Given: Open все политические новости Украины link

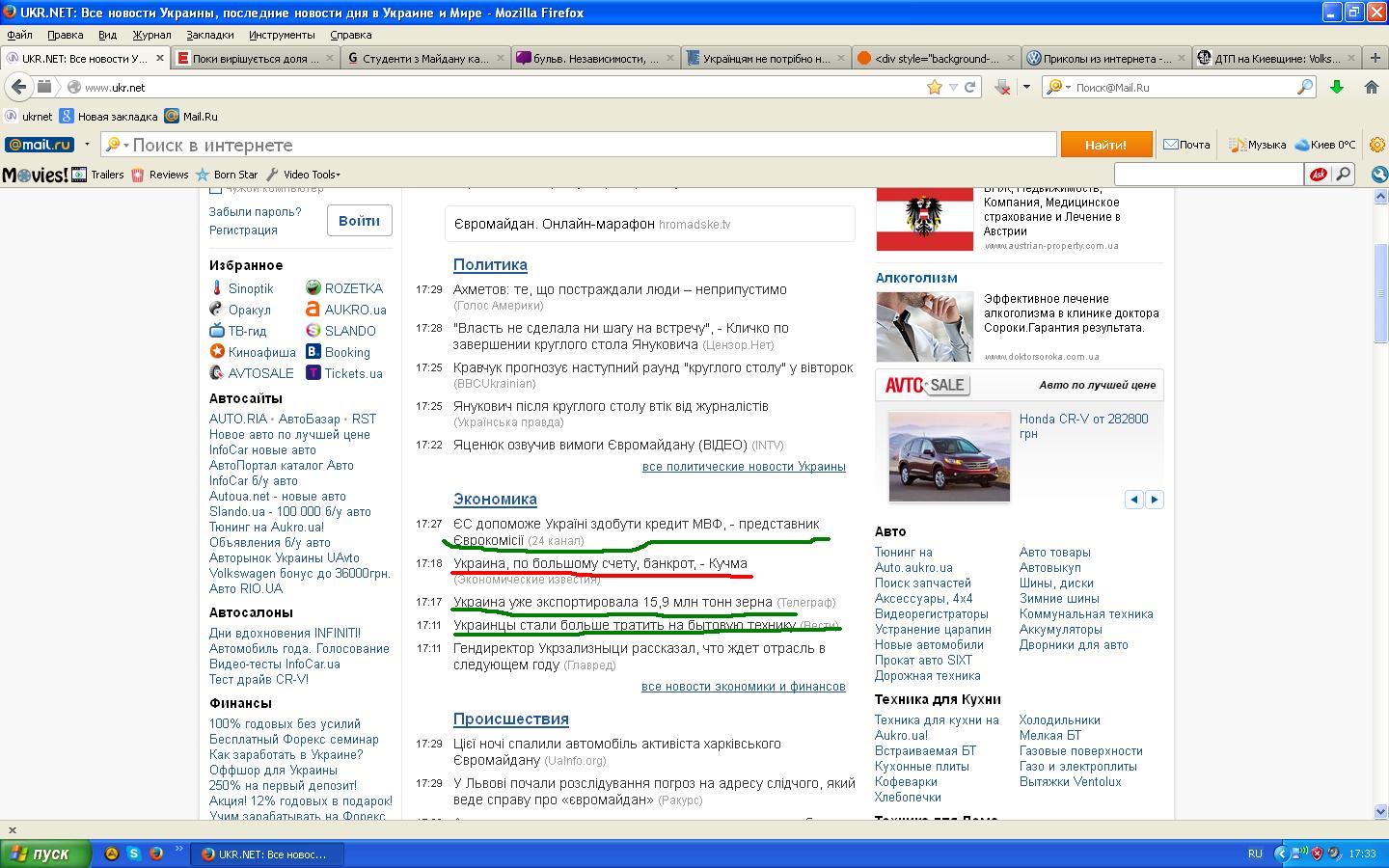Looking at the screenshot, I should coord(744,467).
